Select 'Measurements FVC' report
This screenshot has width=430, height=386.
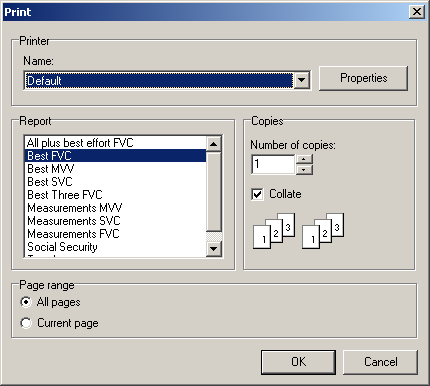pos(115,234)
